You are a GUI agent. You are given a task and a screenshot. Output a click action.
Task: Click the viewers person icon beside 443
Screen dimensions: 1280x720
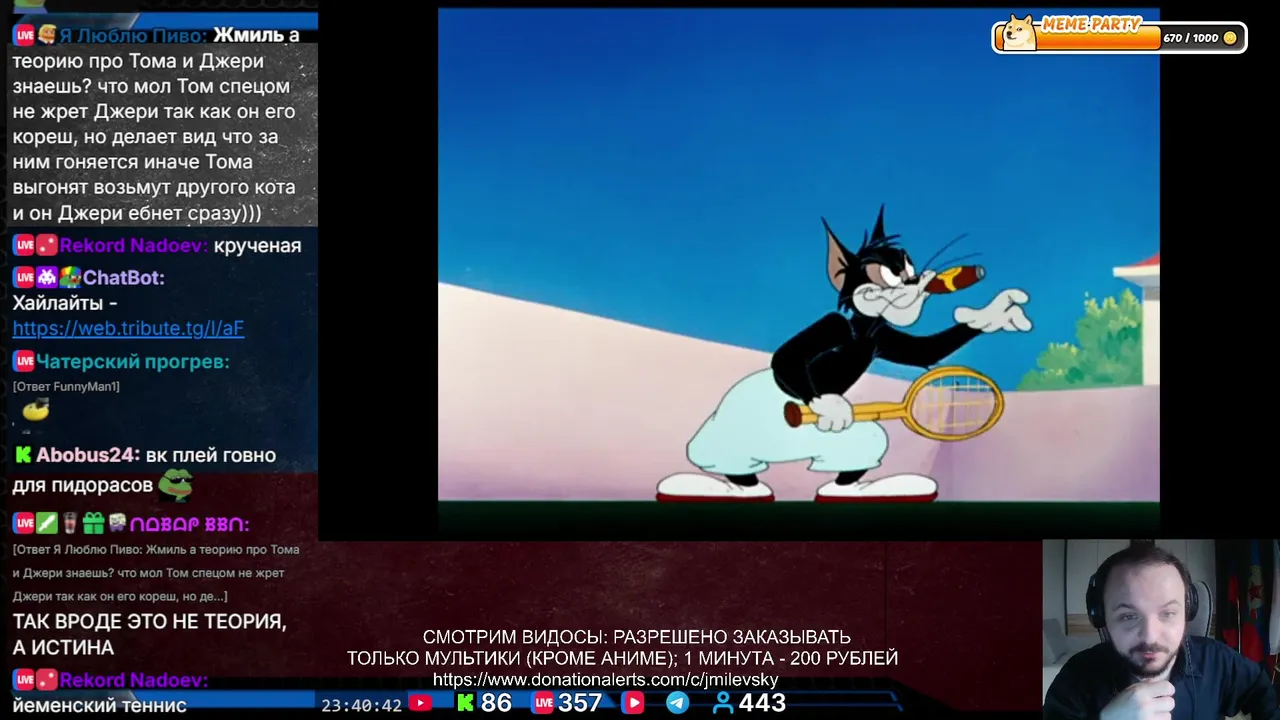[723, 704]
